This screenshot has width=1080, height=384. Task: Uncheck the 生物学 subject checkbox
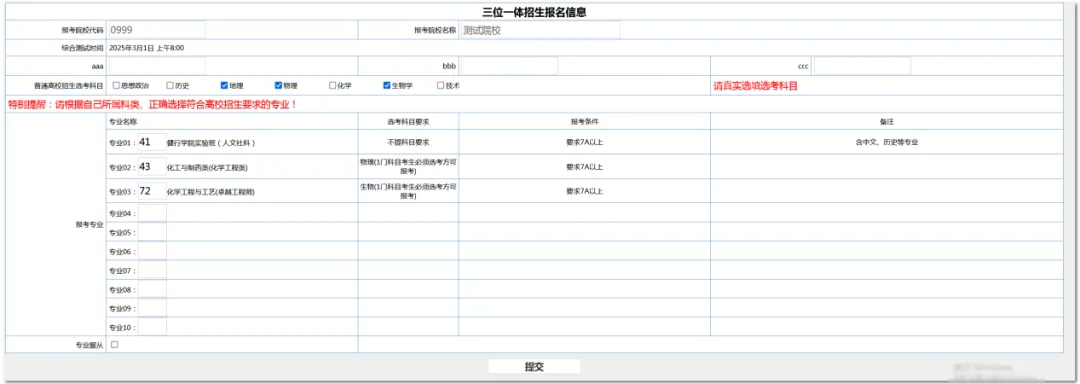387,86
